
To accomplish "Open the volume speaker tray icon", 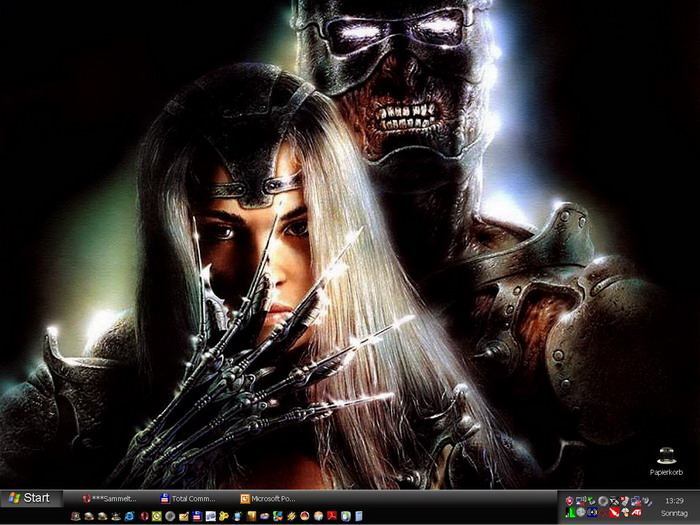I will (646, 502).
